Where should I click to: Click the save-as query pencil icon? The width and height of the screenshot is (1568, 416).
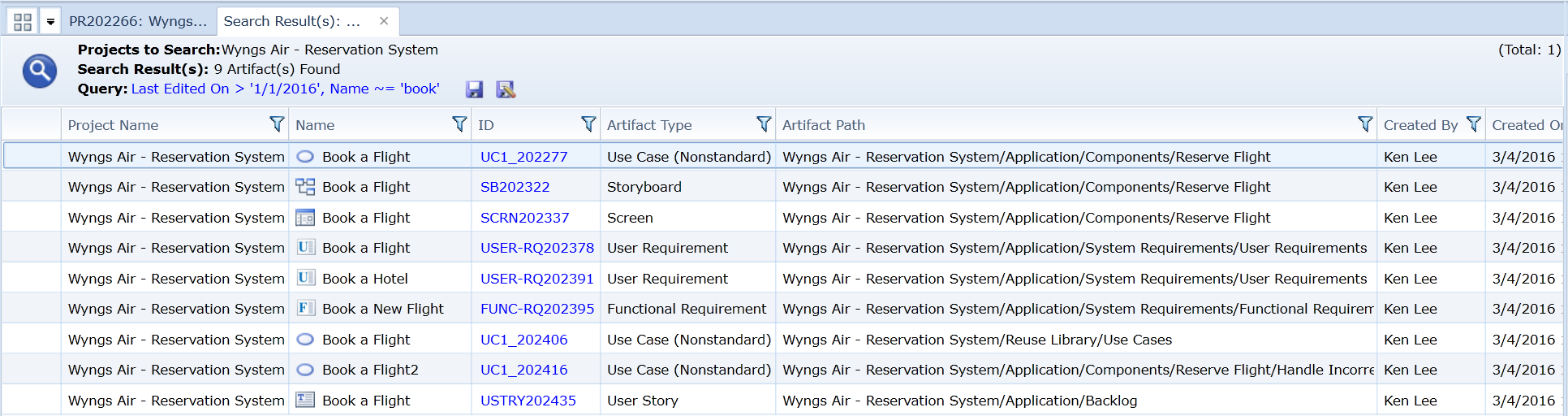[506, 89]
